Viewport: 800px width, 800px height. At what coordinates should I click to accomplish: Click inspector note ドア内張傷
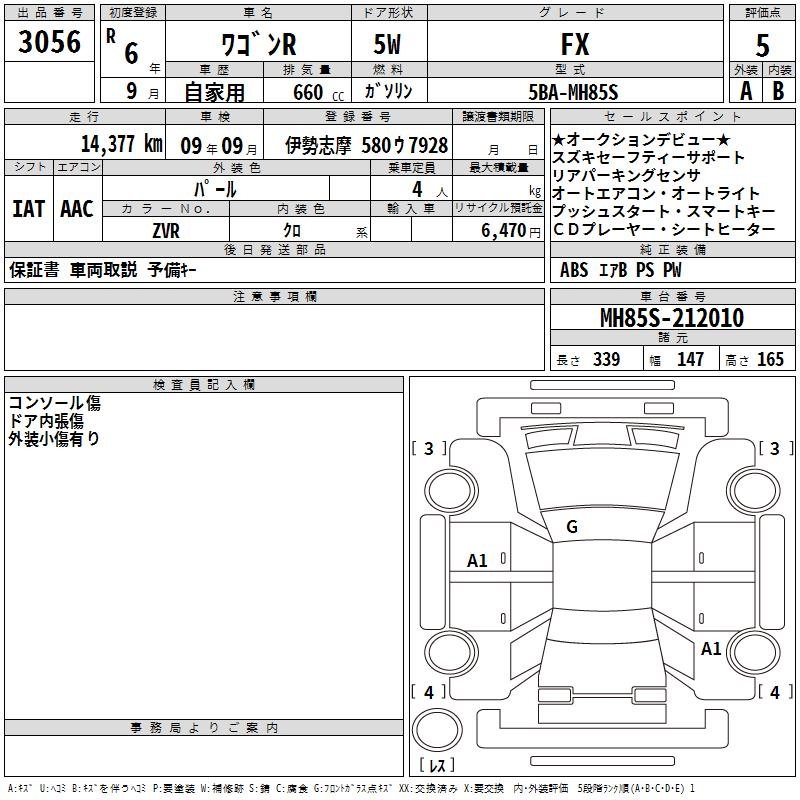[x=46, y=421]
